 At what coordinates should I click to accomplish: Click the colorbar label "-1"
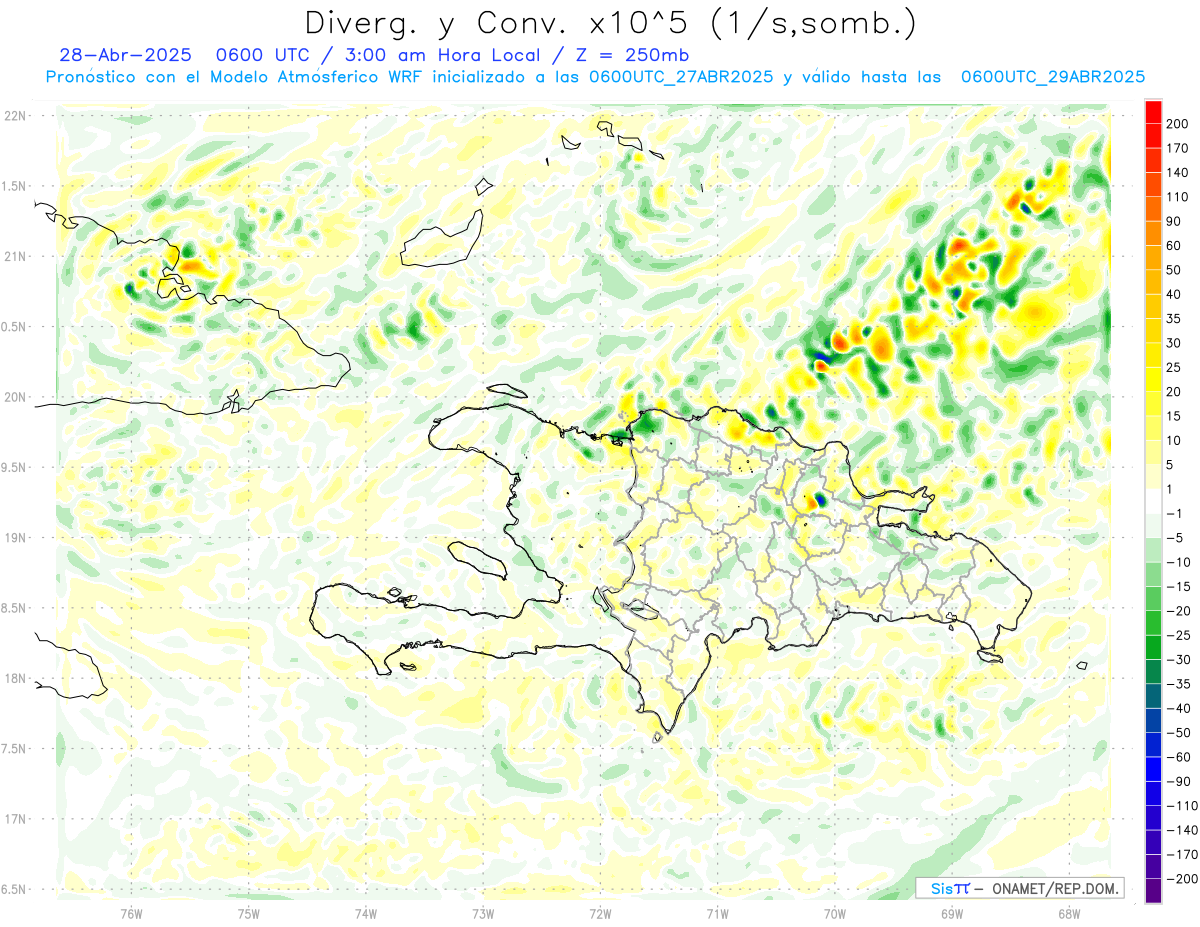pos(1176,513)
